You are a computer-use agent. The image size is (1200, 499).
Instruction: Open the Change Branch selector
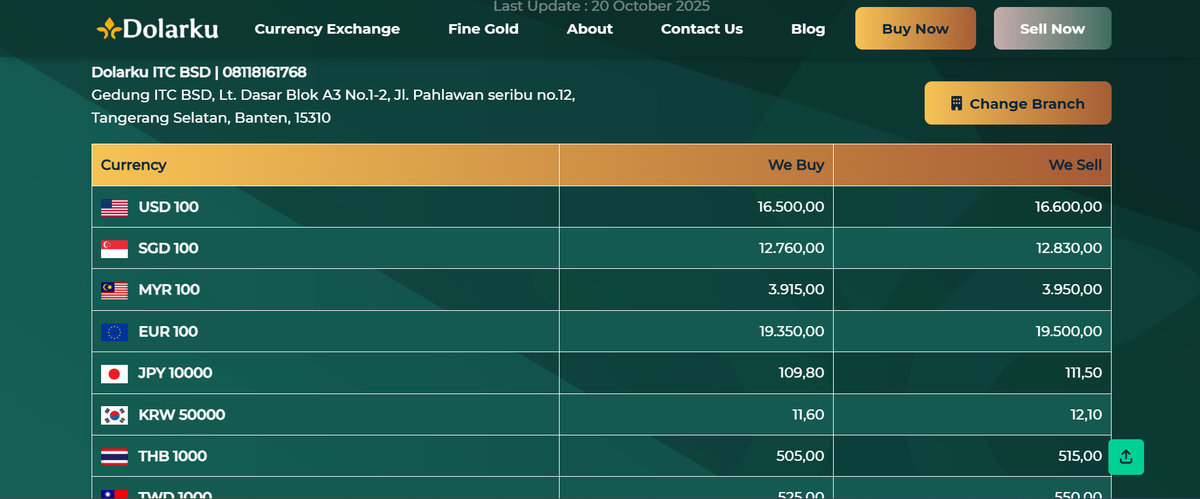1017,103
